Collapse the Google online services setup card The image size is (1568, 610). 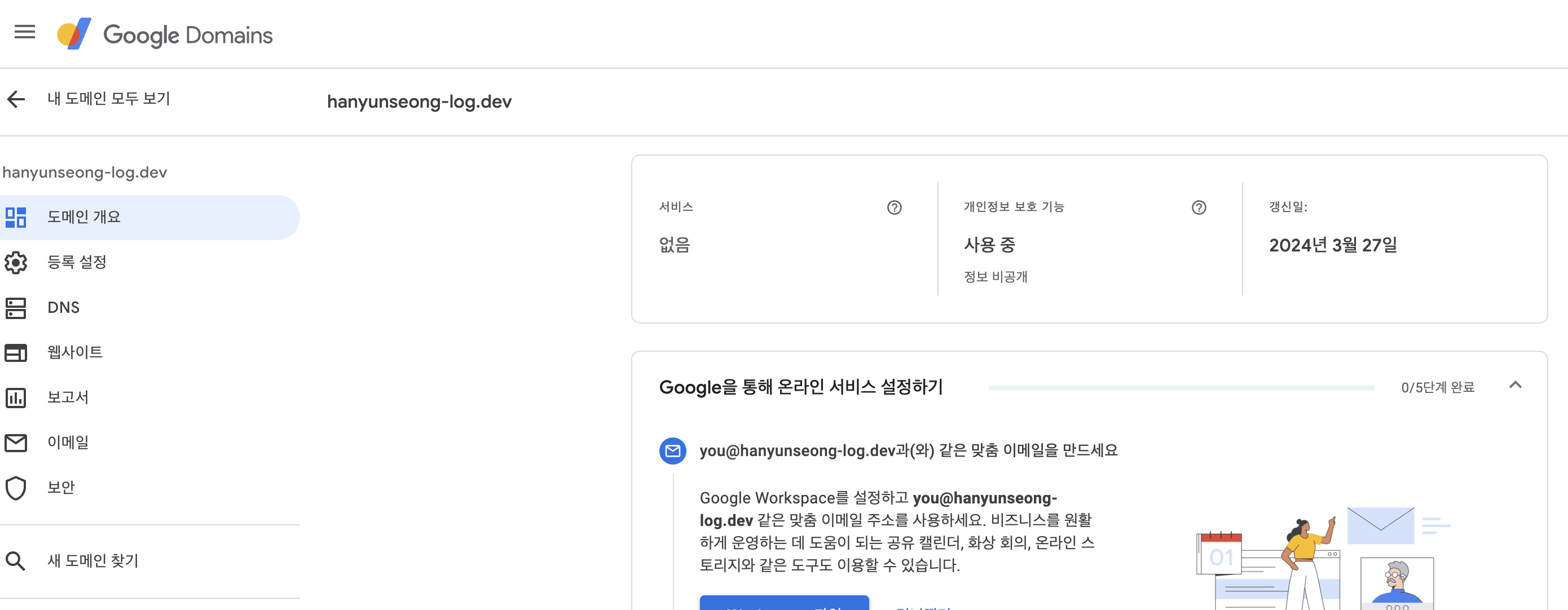click(1515, 385)
